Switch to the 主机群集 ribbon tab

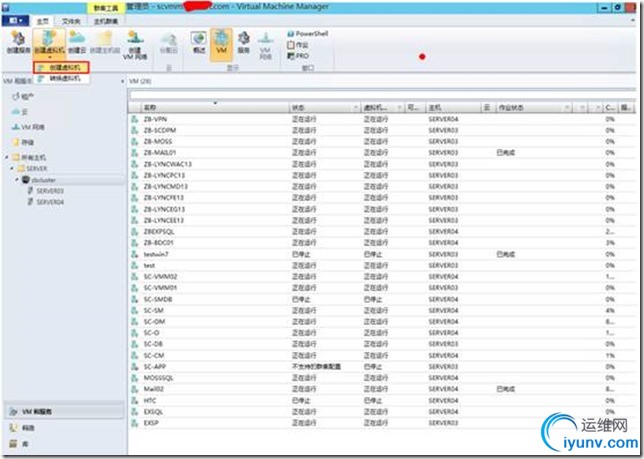[106, 21]
